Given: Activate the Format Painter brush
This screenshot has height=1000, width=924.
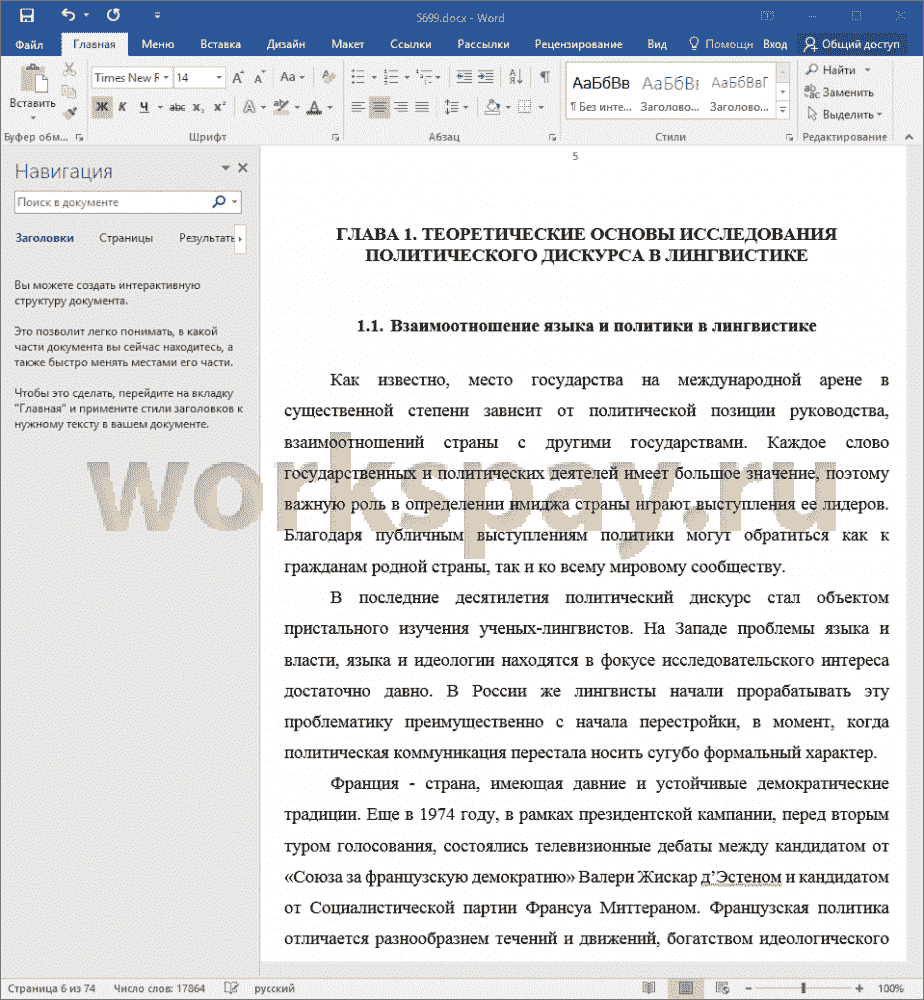Looking at the screenshot, I should tap(70, 114).
